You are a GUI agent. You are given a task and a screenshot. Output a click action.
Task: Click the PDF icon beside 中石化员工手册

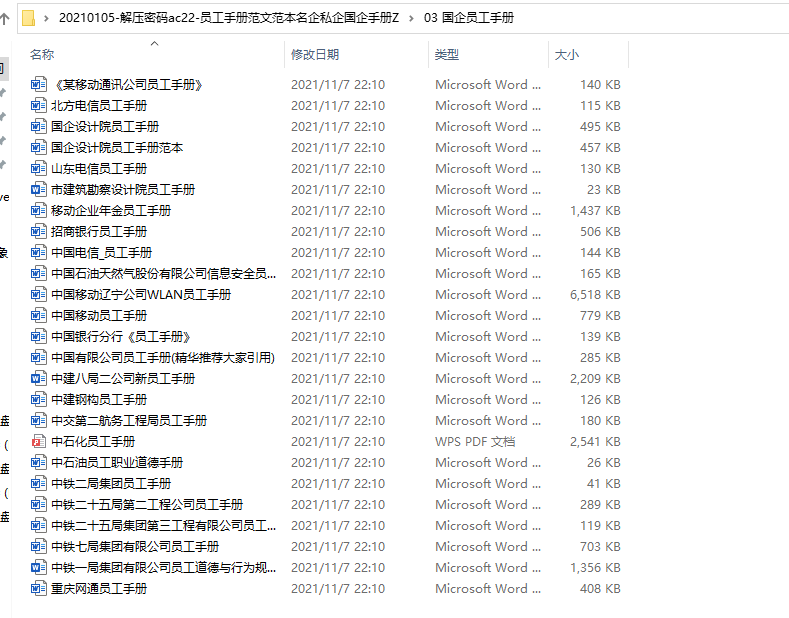point(39,441)
